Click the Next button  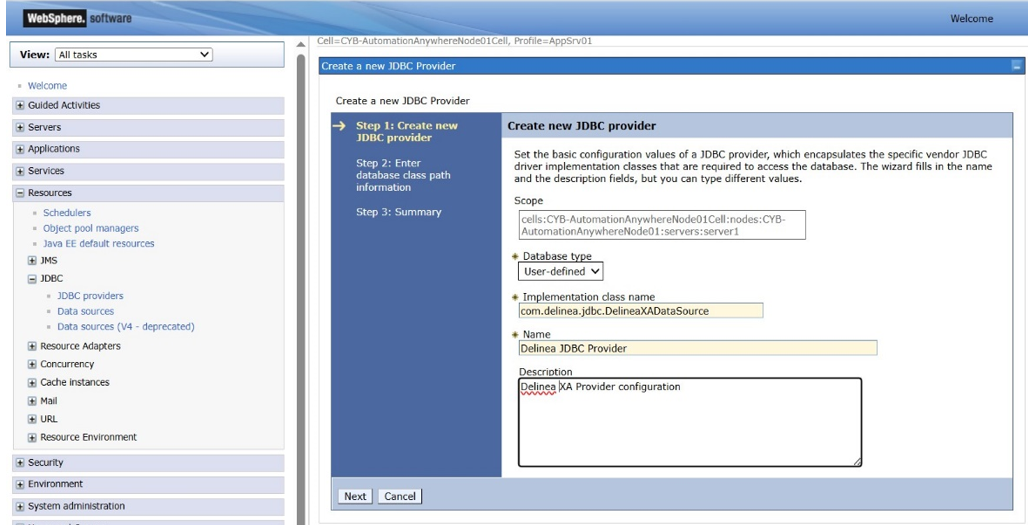coord(355,496)
